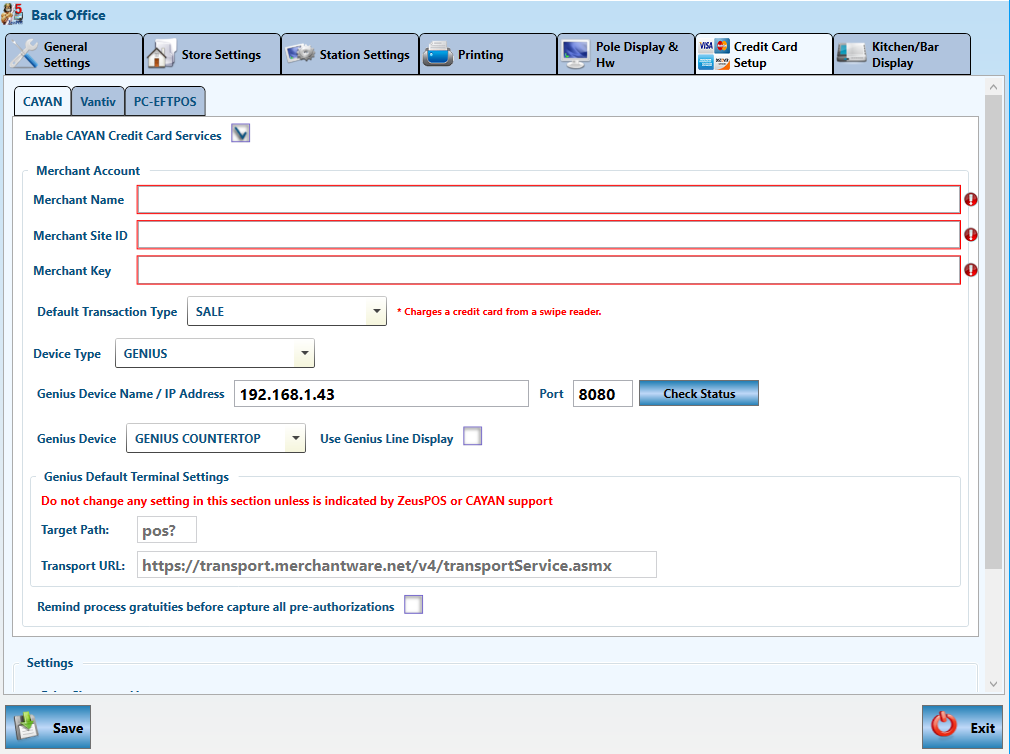The image size is (1010, 754).
Task: Click the Merchant Account group label
Action: pyautogui.click(x=88, y=171)
